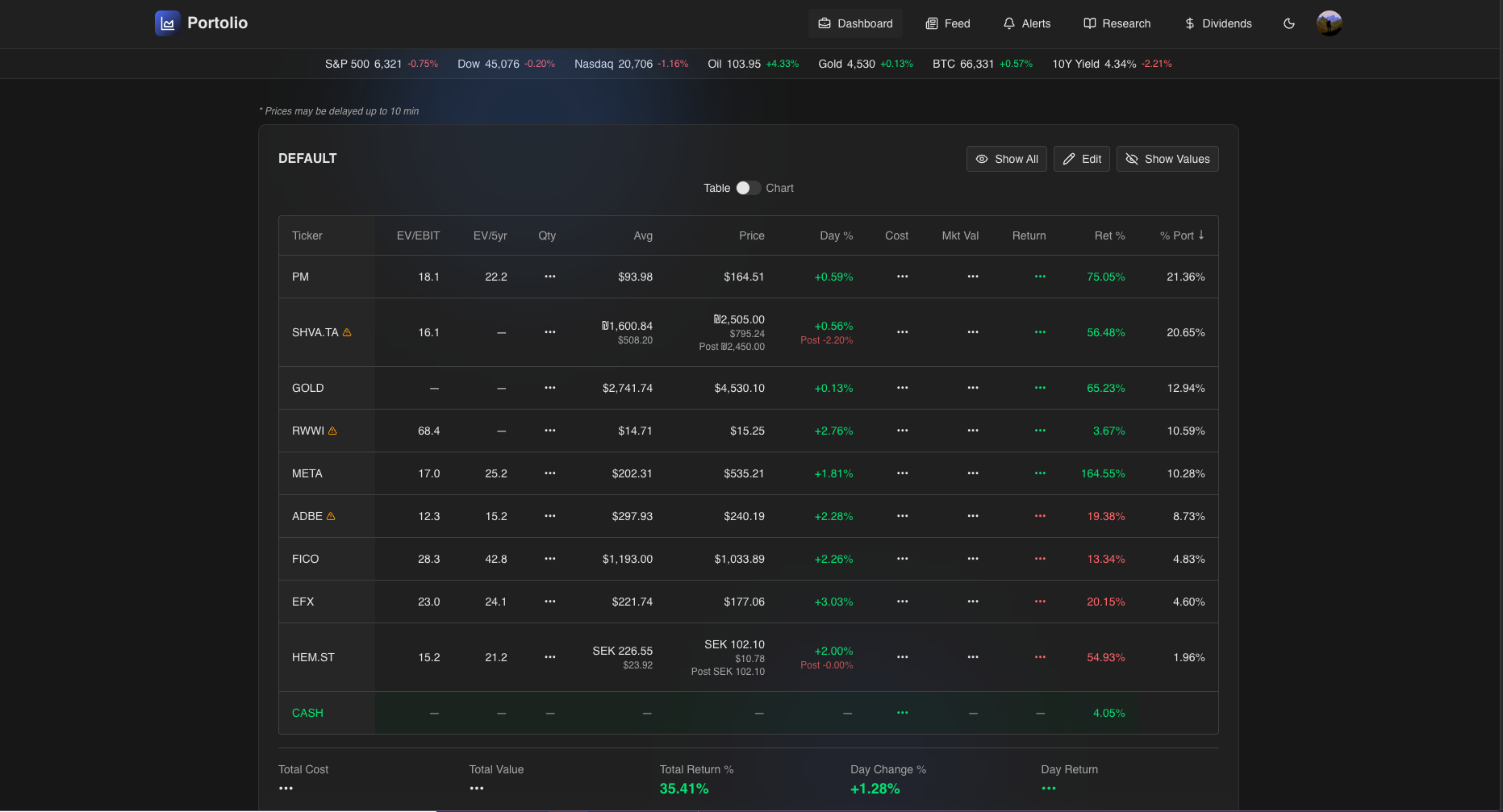Click warning icon next to ADBE
This screenshot has width=1503, height=812.
pos(331,516)
